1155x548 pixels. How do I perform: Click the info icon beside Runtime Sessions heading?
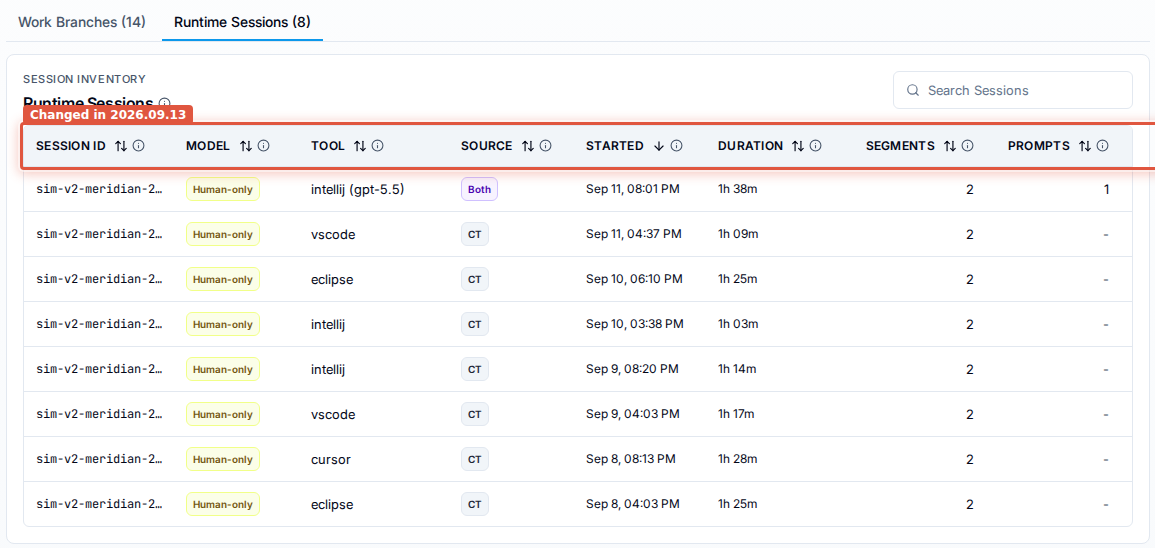pos(164,103)
